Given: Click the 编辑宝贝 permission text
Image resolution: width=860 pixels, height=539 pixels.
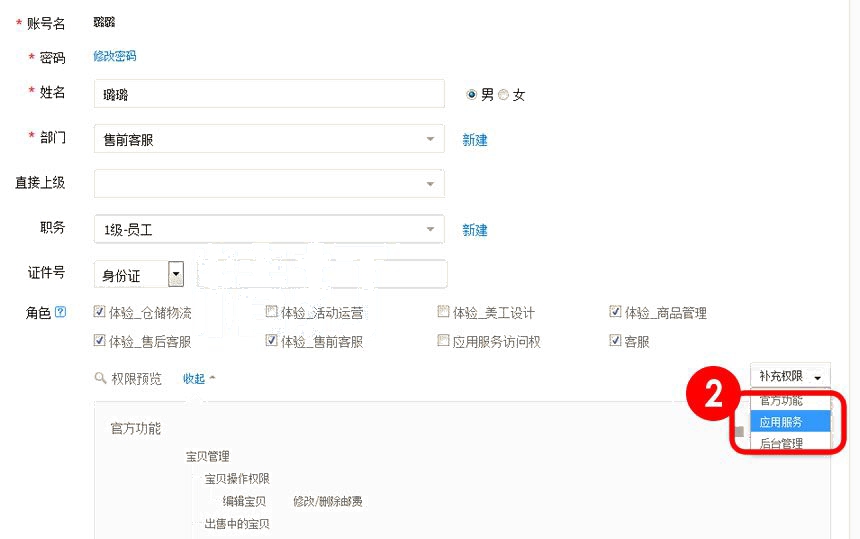Looking at the screenshot, I should coord(244,501).
